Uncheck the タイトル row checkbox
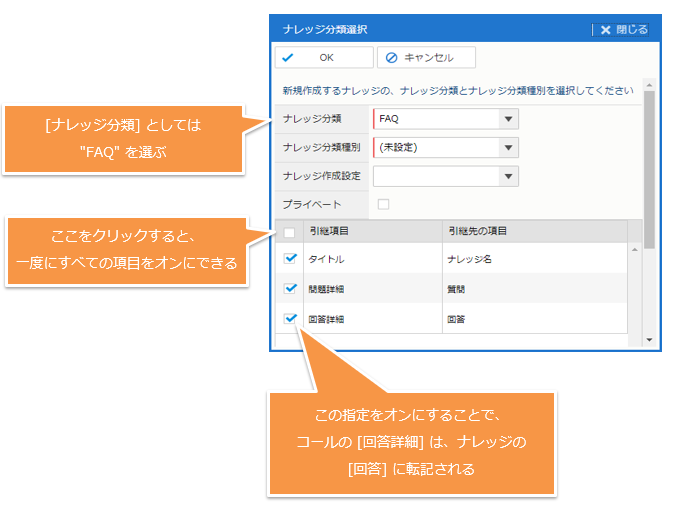Screen dimensions: 674x506 click(290, 258)
